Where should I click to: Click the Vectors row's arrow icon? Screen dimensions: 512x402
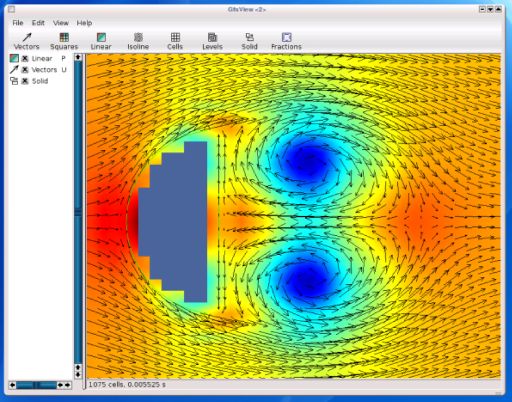click(14, 70)
